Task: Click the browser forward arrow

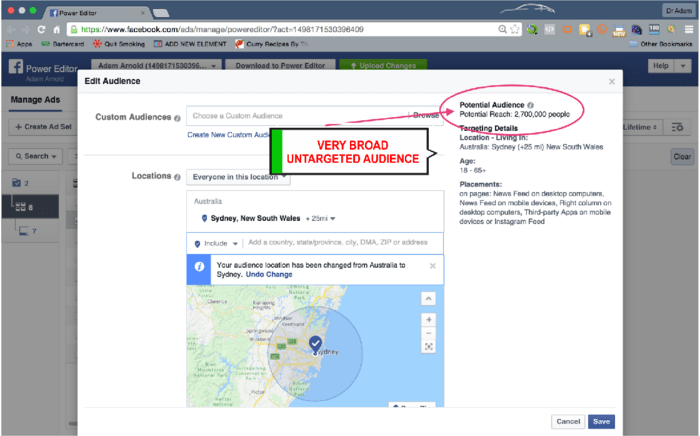Action: pyautogui.click(x=26, y=29)
